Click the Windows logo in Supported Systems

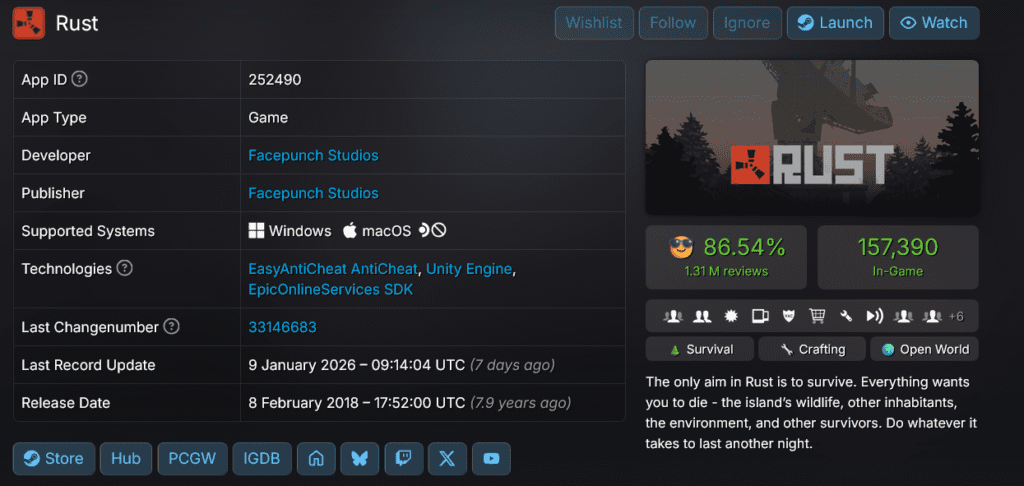coord(256,231)
